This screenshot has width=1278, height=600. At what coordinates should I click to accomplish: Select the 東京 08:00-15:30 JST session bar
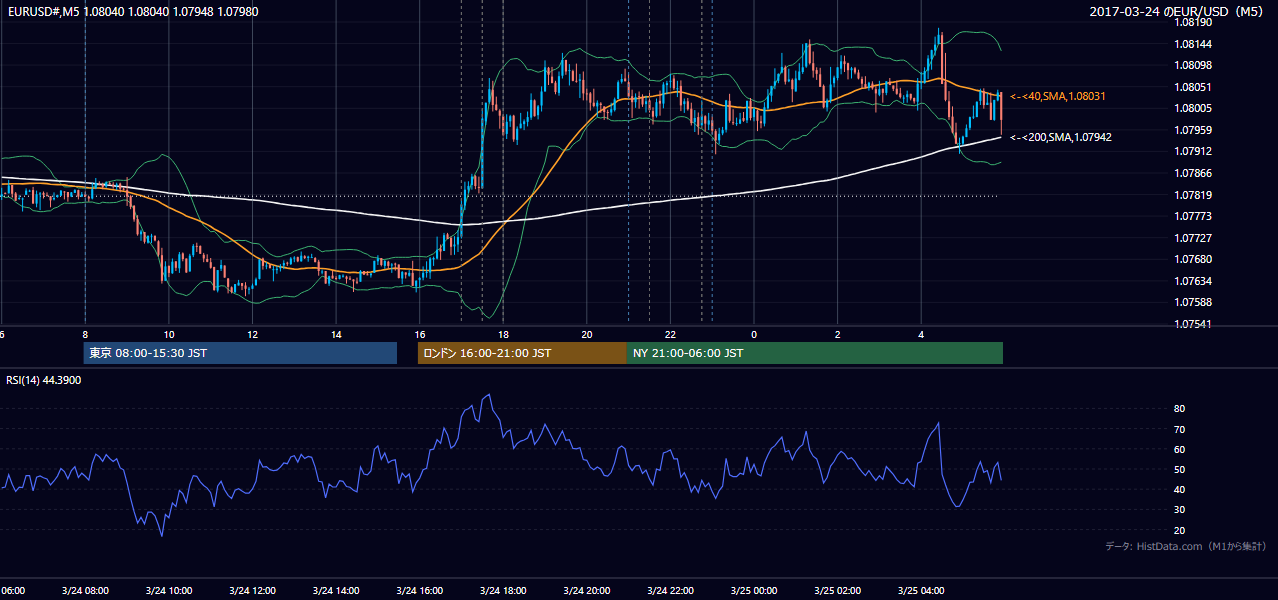pyautogui.click(x=241, y=353)
